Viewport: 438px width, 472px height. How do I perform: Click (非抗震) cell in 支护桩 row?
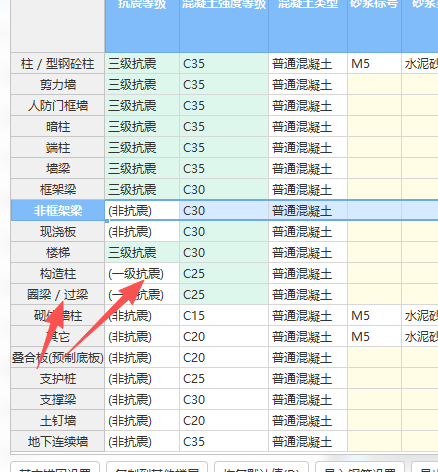[142, 378]
